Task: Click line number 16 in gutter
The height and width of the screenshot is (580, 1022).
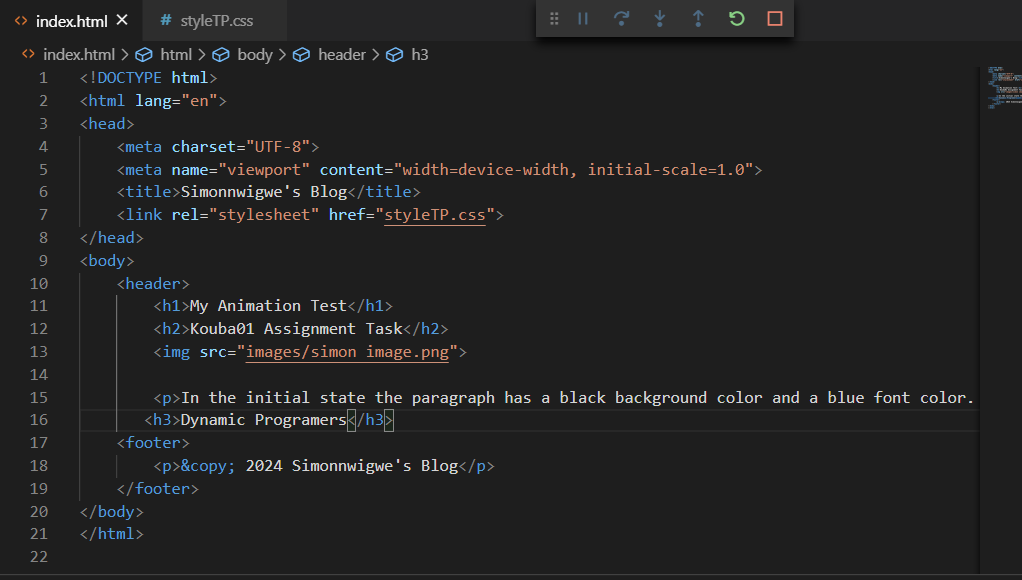Action: click(x=38, y=420)
